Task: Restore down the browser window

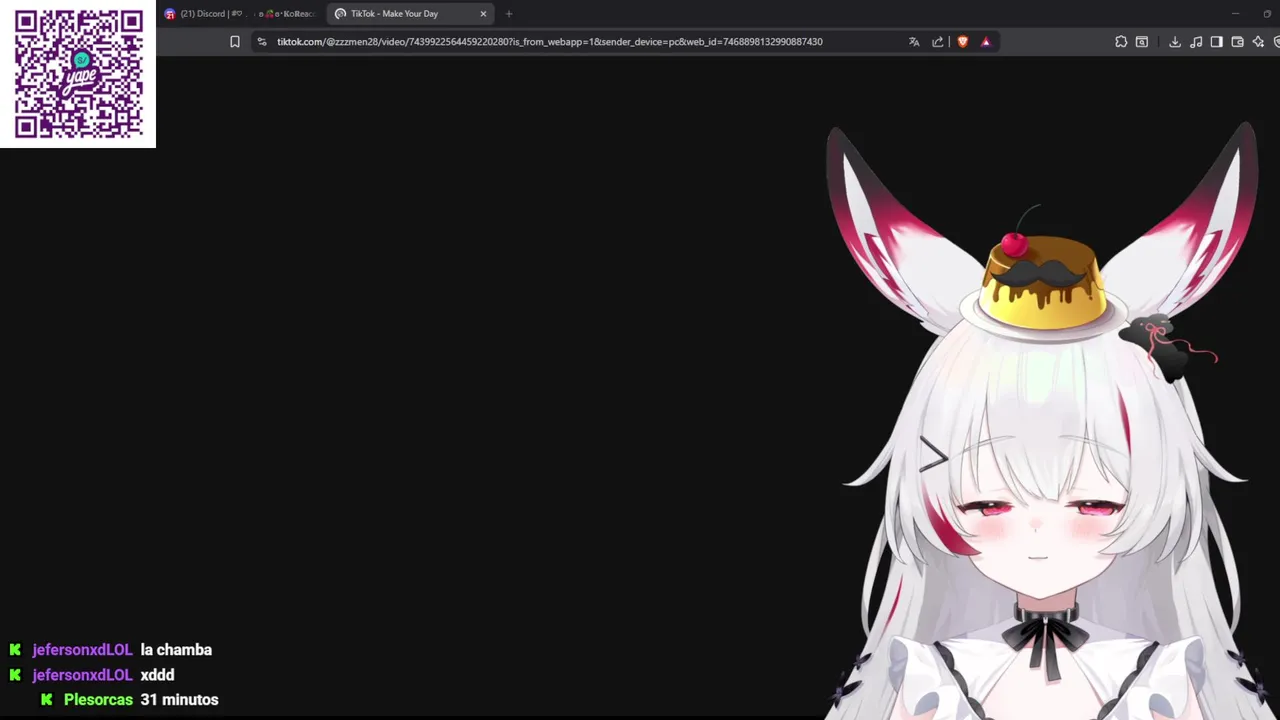Action: coord(1267,14)
